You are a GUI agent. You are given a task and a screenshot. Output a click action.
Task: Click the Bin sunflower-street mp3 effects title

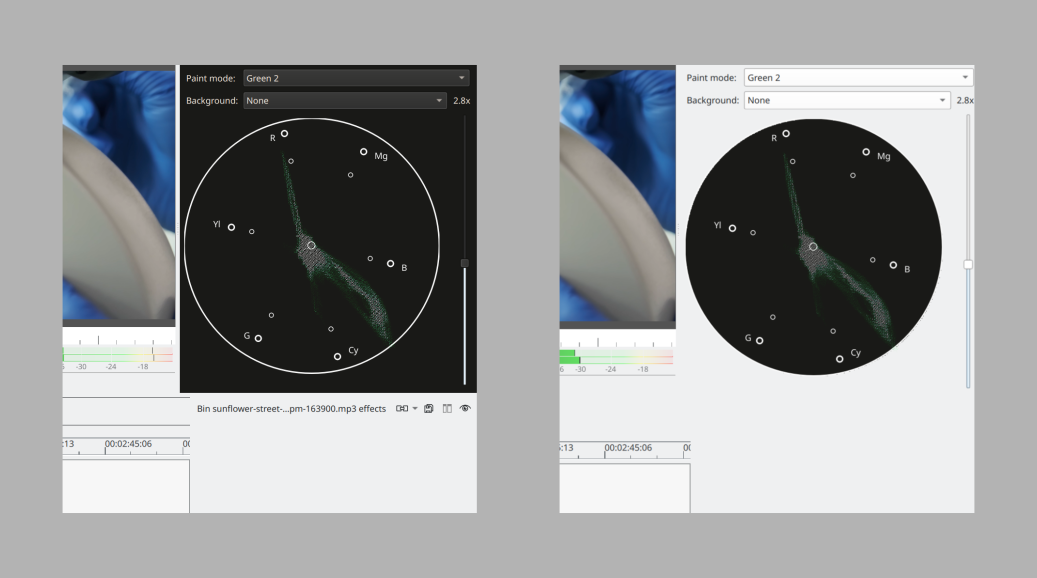point(291,409)
